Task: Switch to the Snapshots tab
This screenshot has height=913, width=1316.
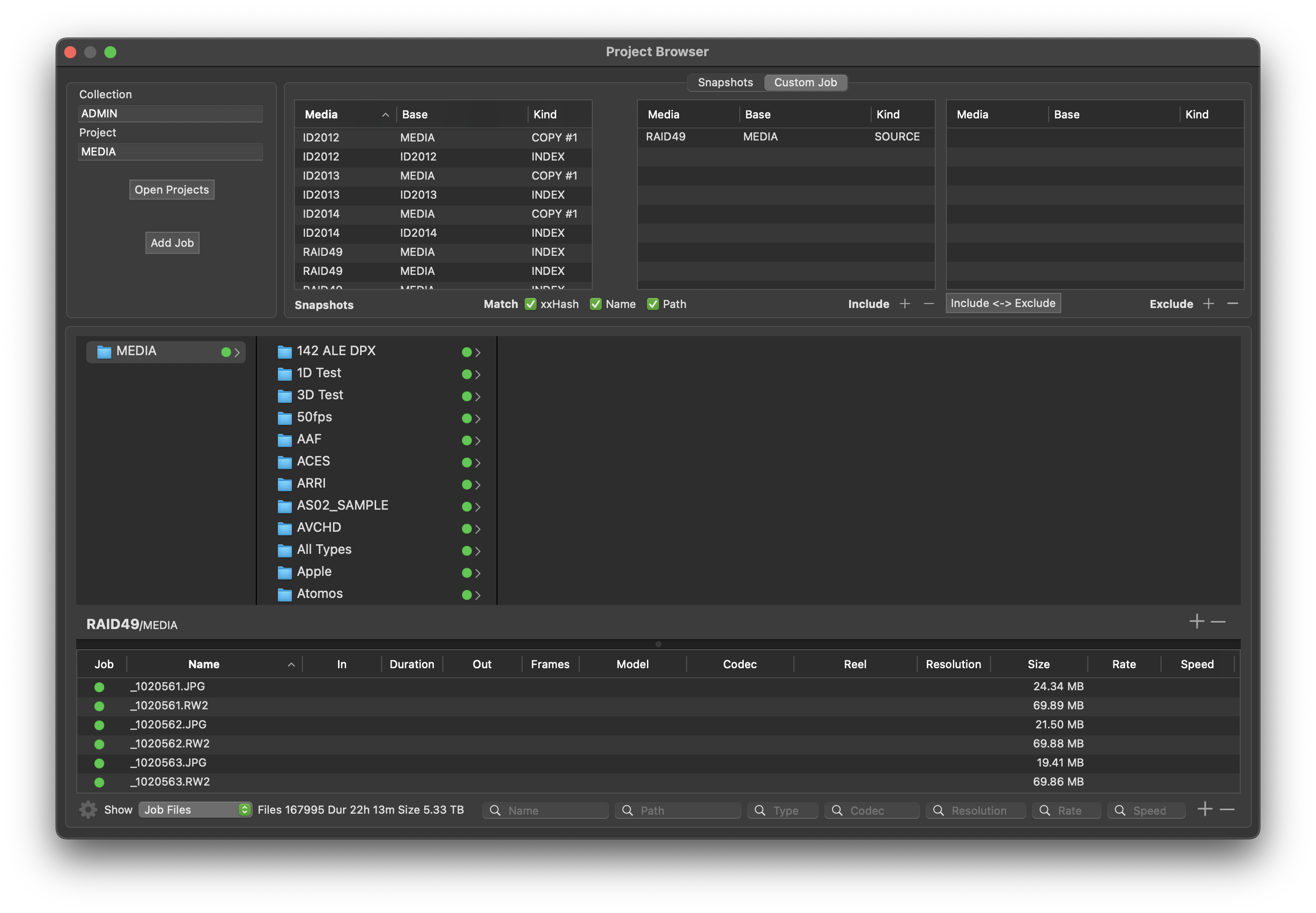Action: [x=725, y=82]
